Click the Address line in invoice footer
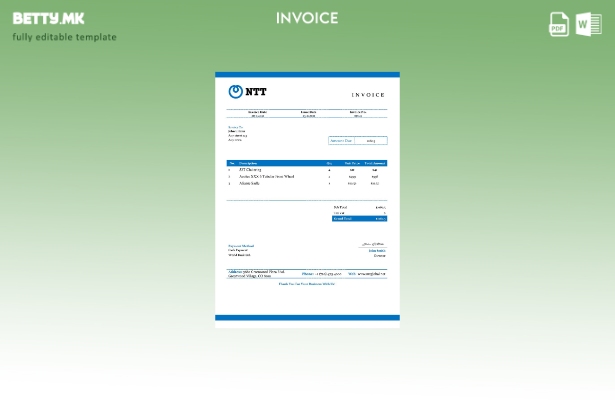615x400 pixels. coord(256,273)
